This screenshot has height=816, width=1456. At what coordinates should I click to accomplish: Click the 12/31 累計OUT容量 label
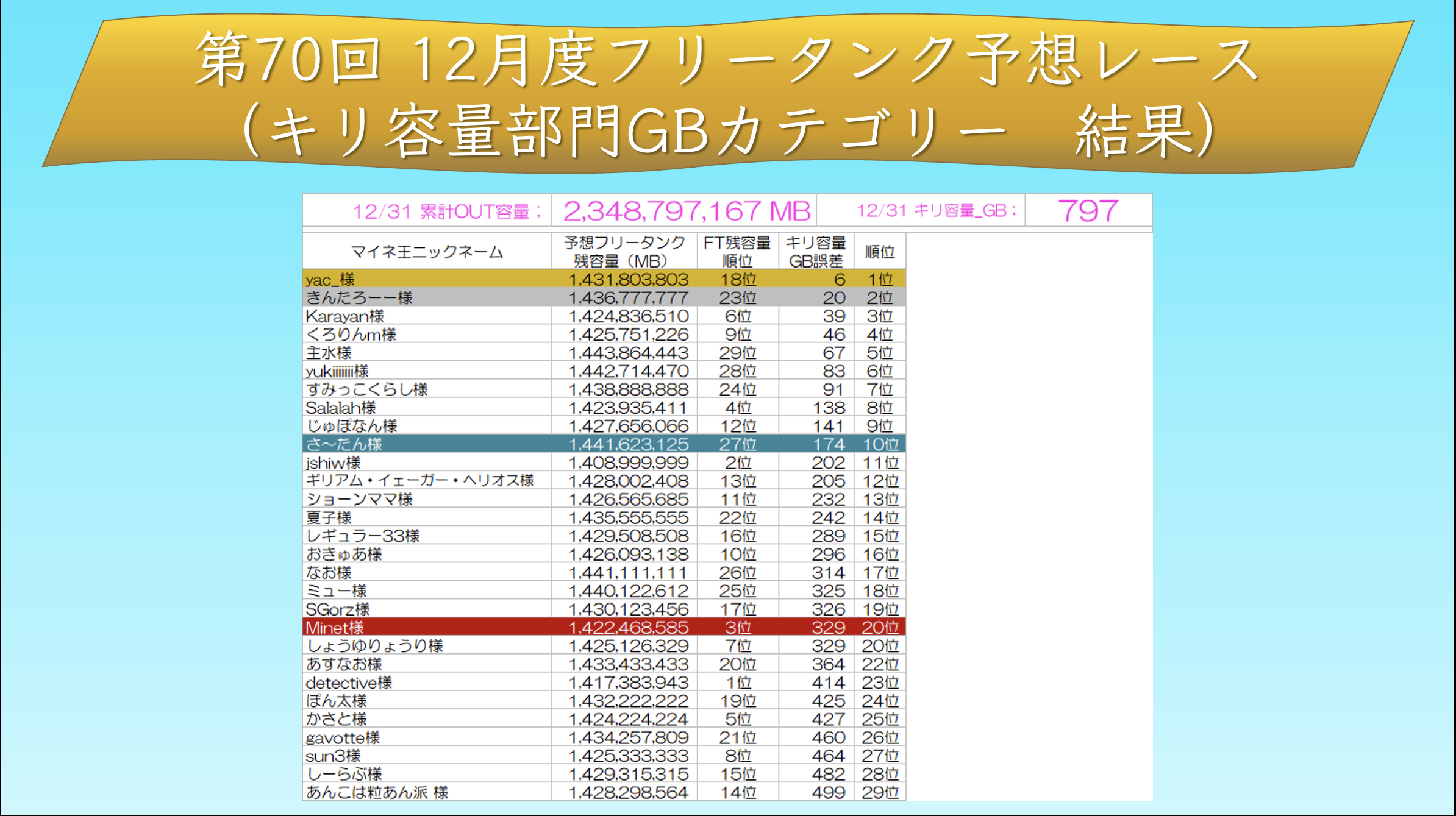click(447, 211)
